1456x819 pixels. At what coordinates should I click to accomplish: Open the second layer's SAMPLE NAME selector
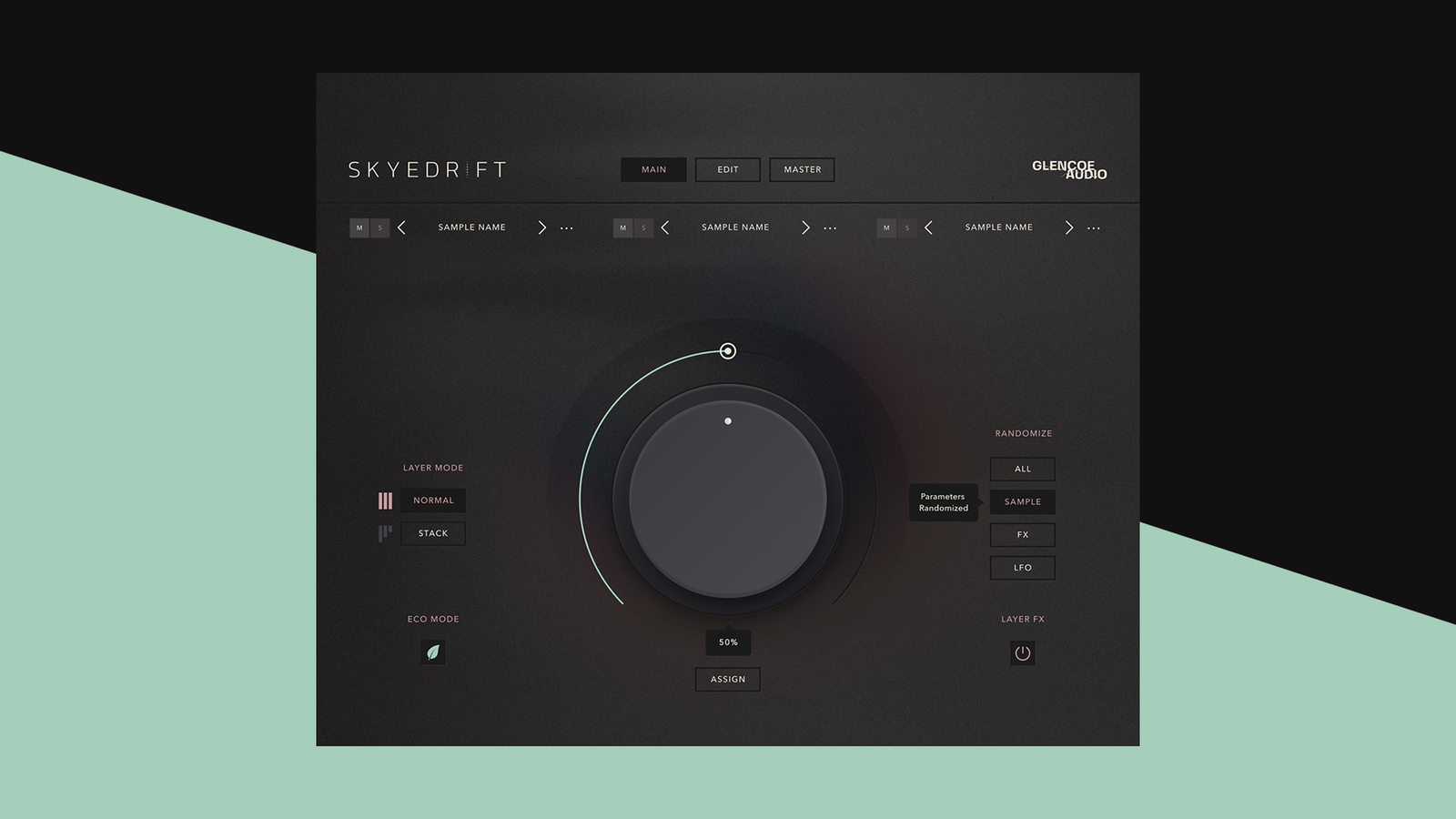735,227
